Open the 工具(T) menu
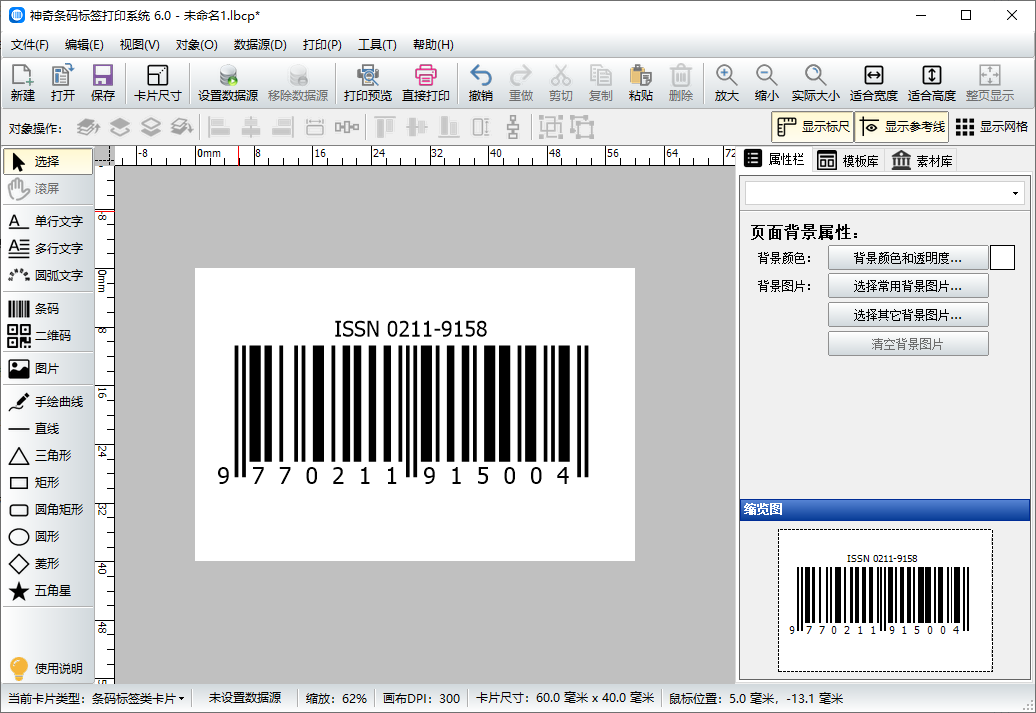1036x713 pixels. coord(377,45)
